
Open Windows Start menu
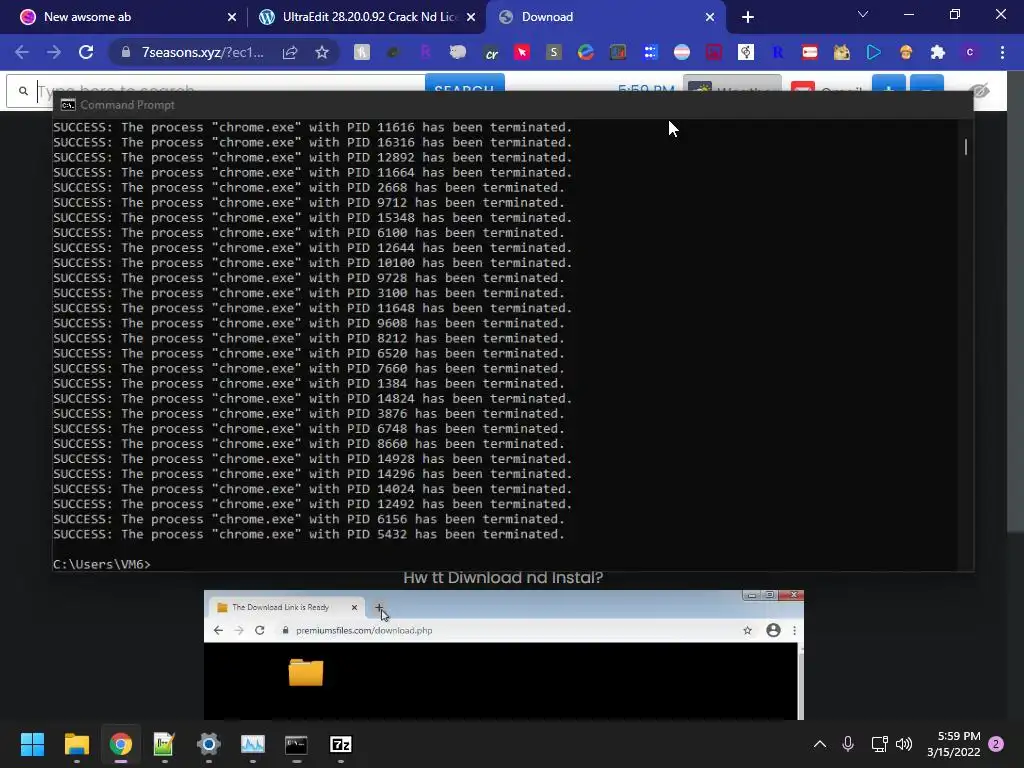[x=32, y=744]
